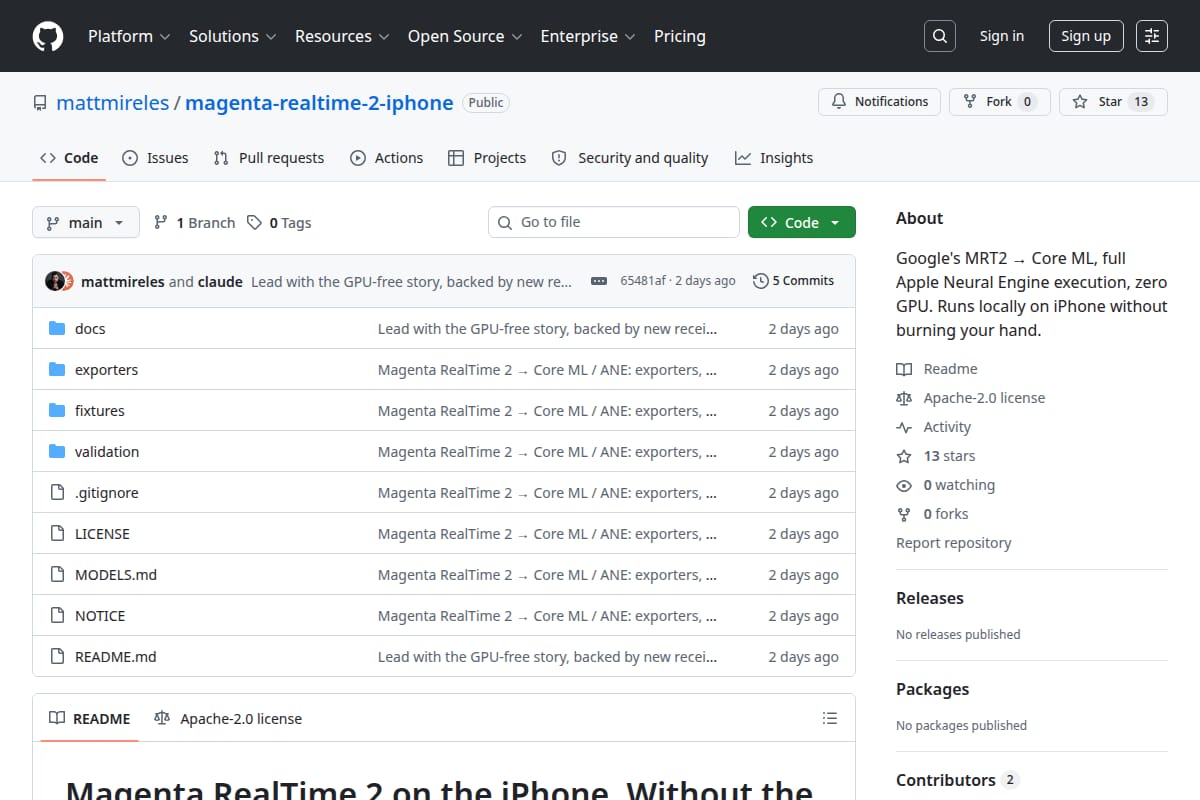
Task: Click the mattmireles avatar image
Action: tap(55, 281)
